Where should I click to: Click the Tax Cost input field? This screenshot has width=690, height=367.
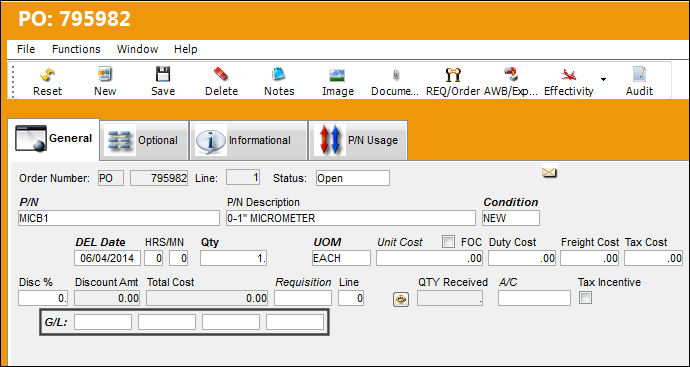(653, 258)
